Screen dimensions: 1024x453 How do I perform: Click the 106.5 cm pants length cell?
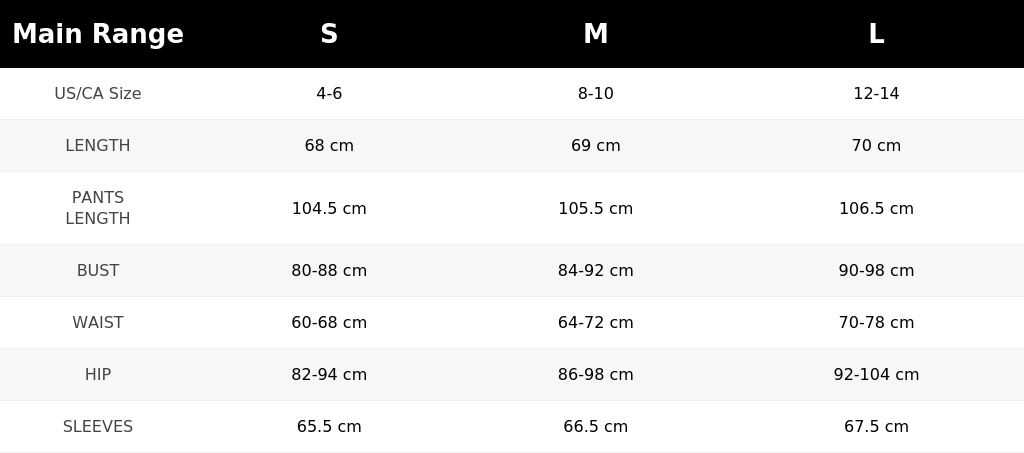pos(876,208)
